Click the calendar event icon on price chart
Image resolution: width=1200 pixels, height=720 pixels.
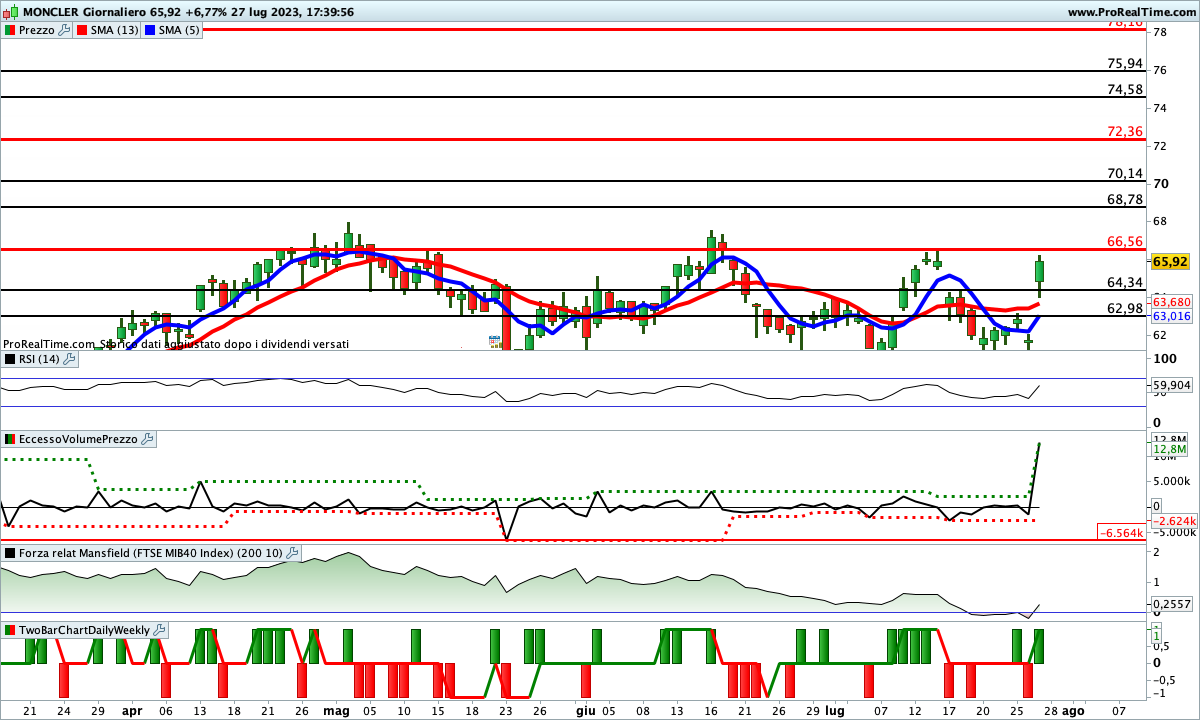point(494,342)
